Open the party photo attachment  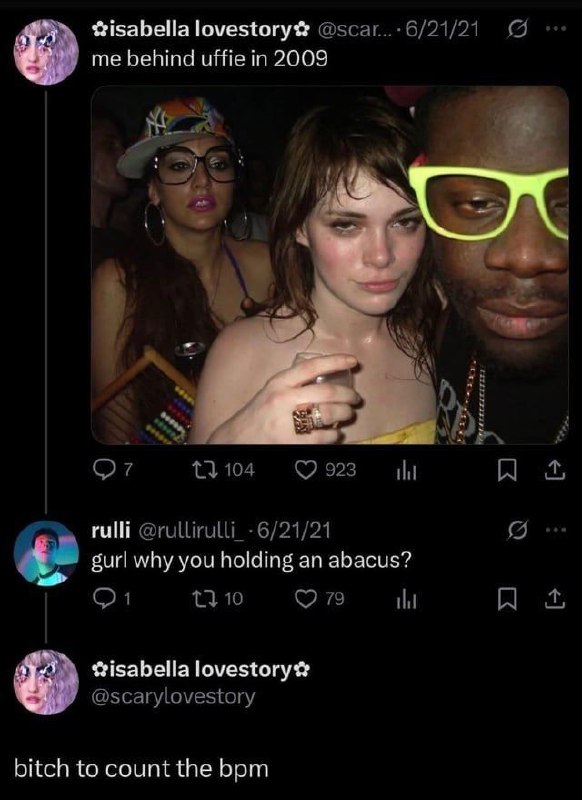point(330,265)
